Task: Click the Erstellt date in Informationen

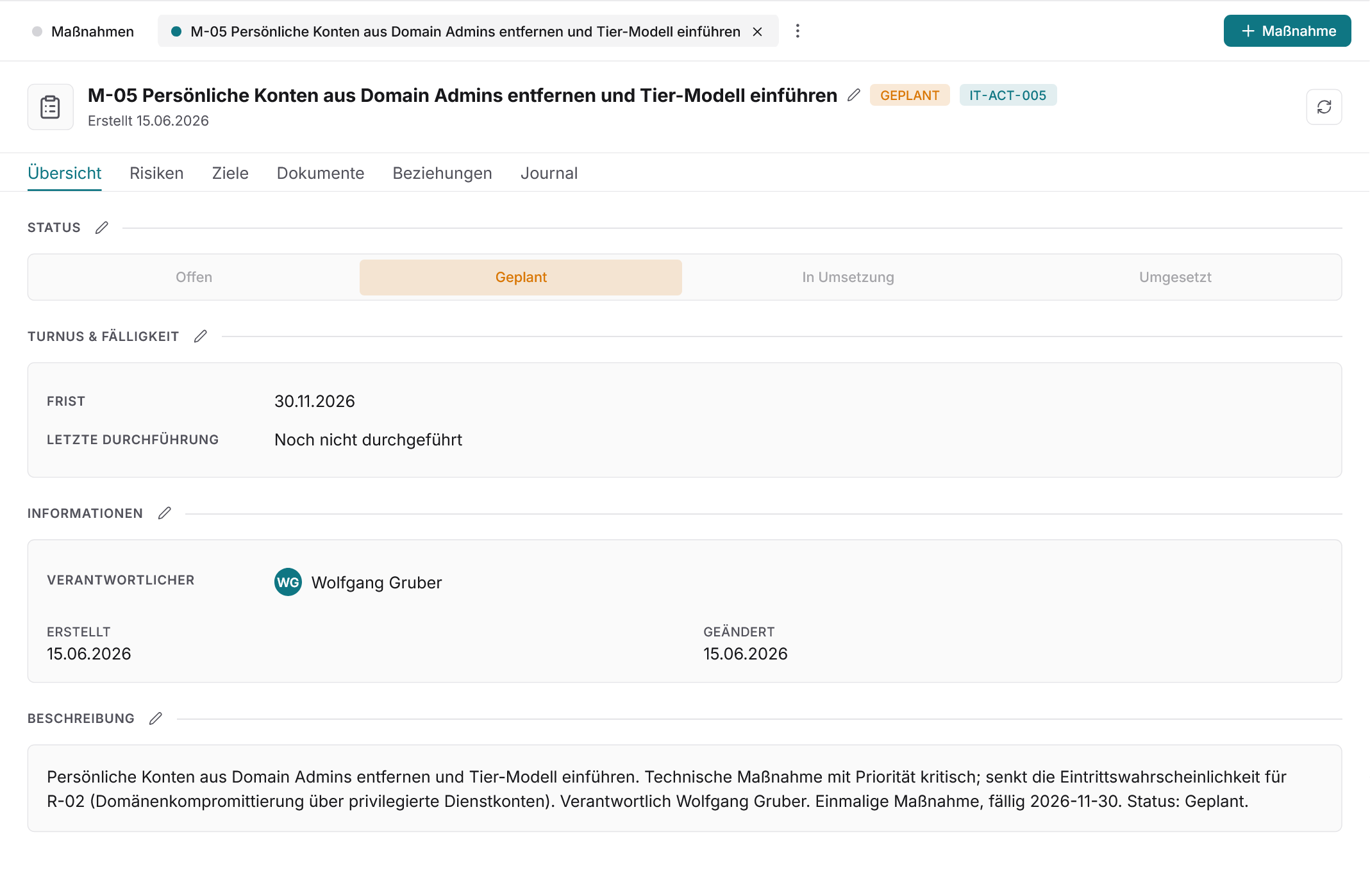Action: click(x=88, y=654)
